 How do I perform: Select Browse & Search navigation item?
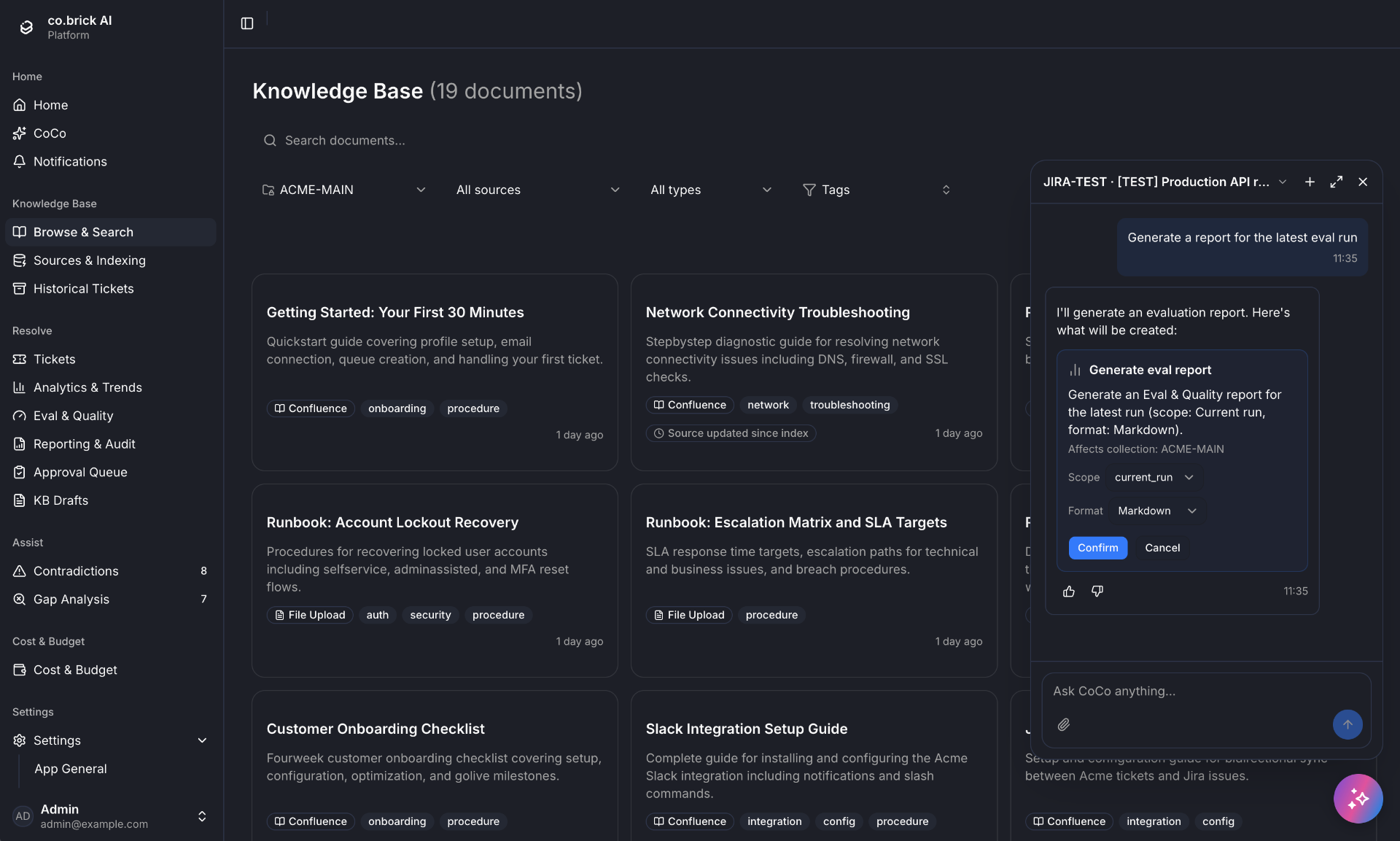[110, 232]
